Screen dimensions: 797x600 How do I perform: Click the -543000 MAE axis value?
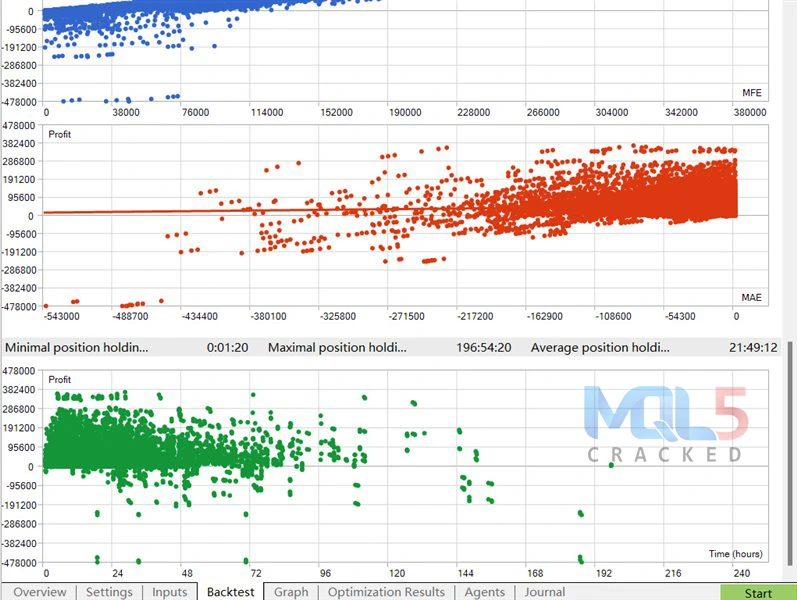62,316
